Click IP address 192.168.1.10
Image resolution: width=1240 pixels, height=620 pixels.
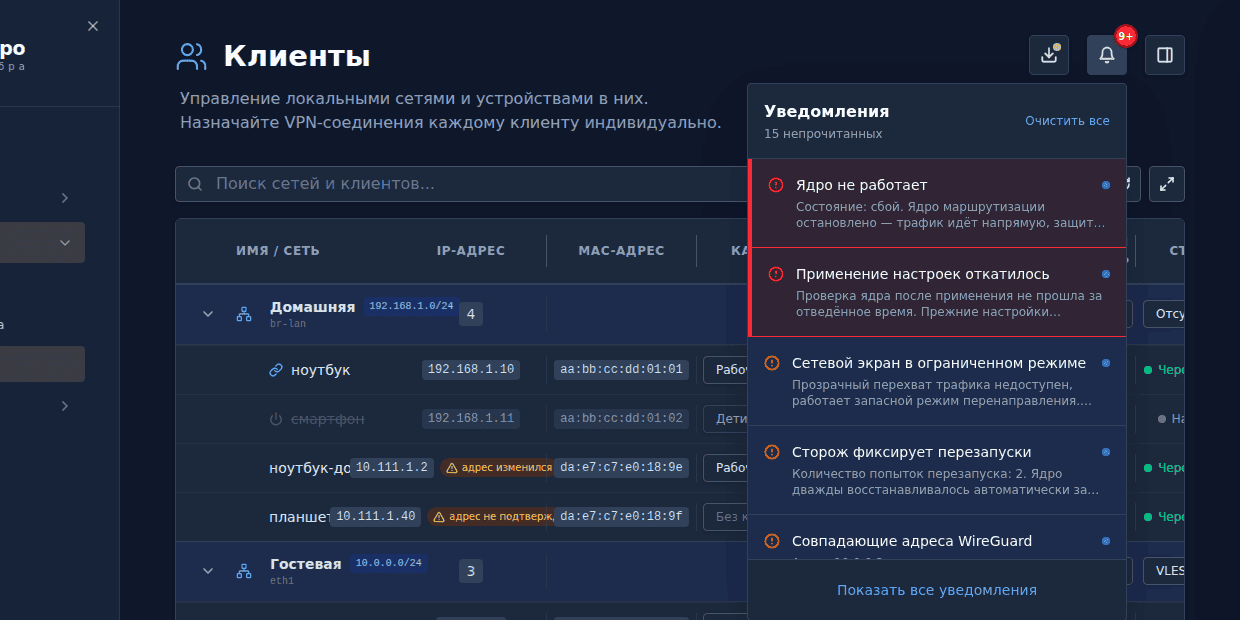[x=471, y=369]
